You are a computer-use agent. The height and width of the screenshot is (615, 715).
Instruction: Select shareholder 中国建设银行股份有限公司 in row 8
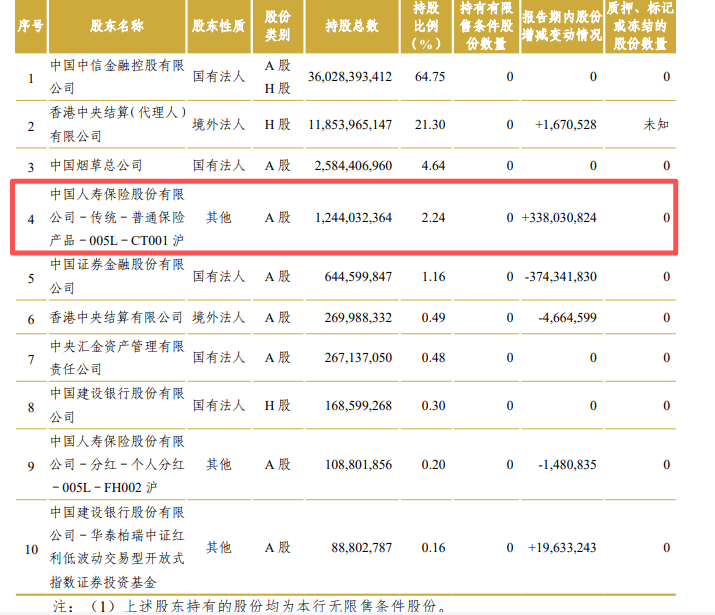pos(117,405)
